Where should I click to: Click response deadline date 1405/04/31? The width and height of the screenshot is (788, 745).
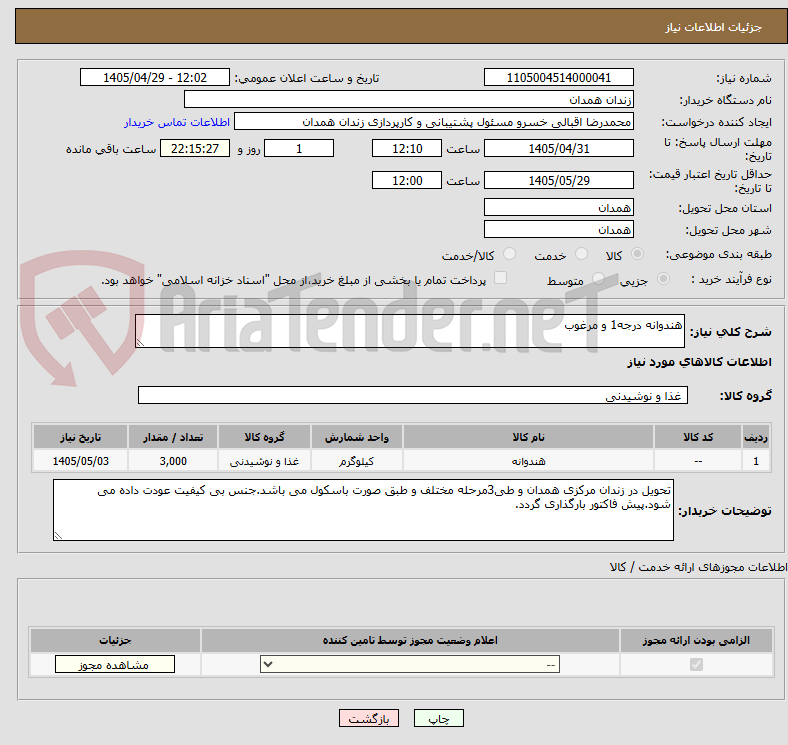coord(559,148)
